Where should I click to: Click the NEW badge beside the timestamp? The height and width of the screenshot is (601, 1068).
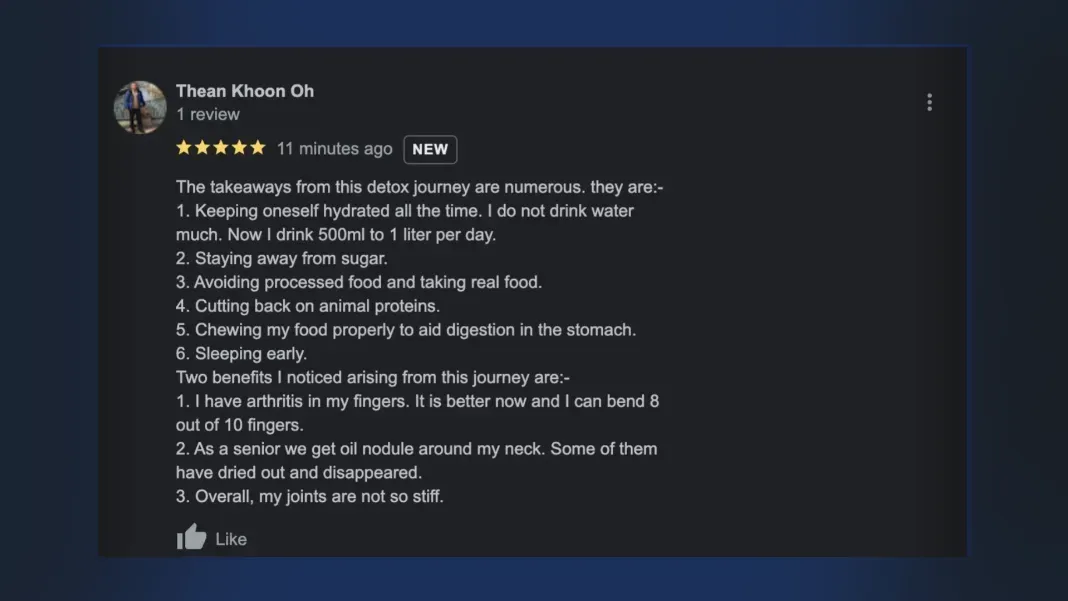pos(430,149)
